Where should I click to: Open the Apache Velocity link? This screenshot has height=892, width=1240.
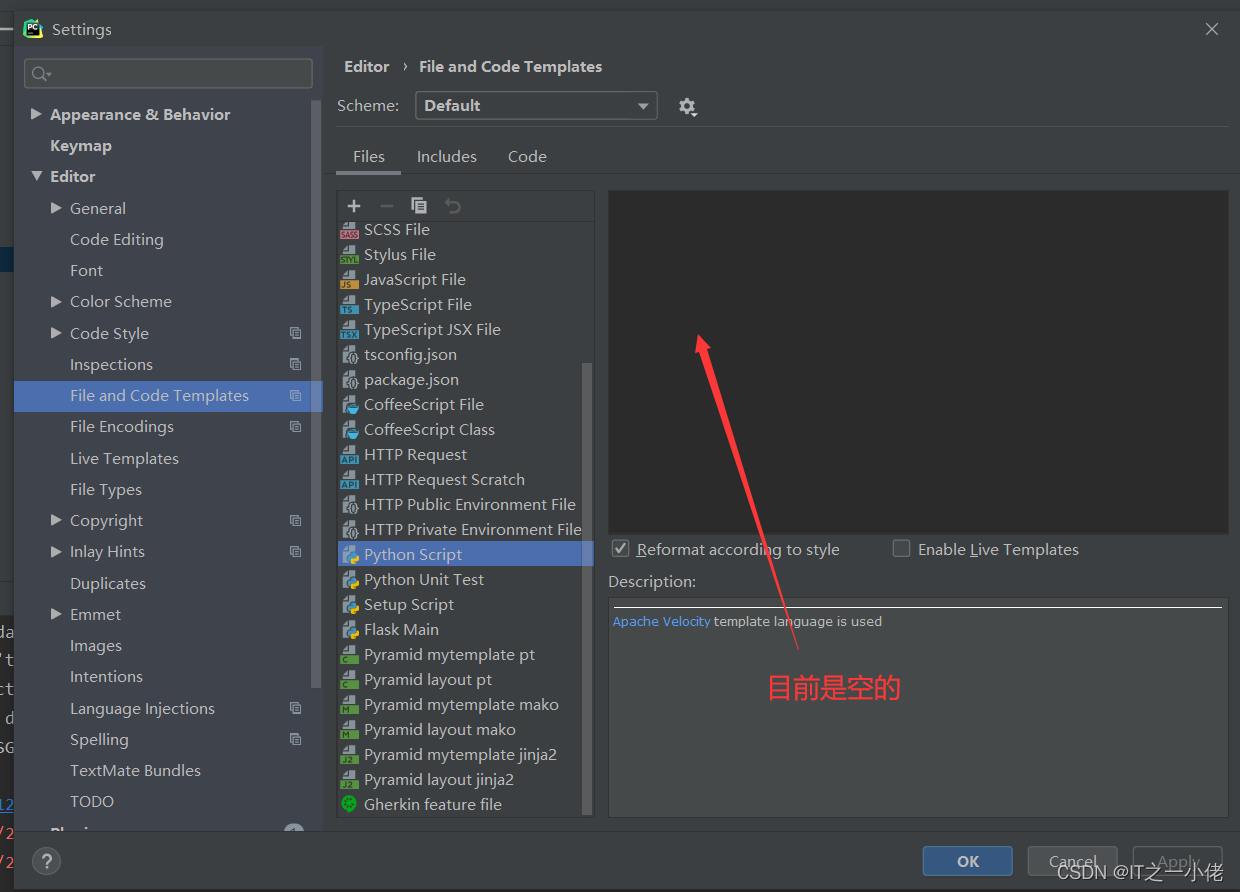pos(662,621)
